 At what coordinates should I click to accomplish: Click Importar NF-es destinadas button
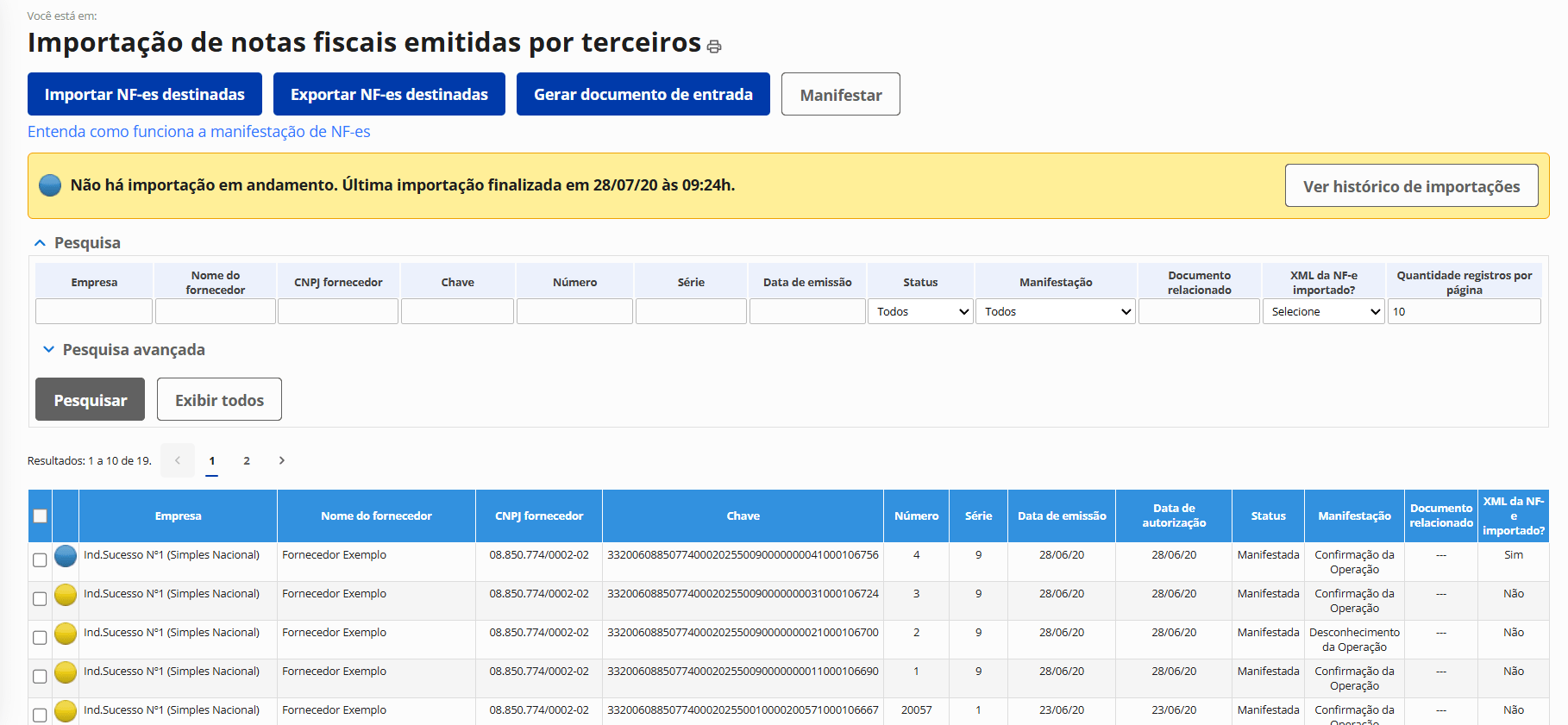coord(145,94)
